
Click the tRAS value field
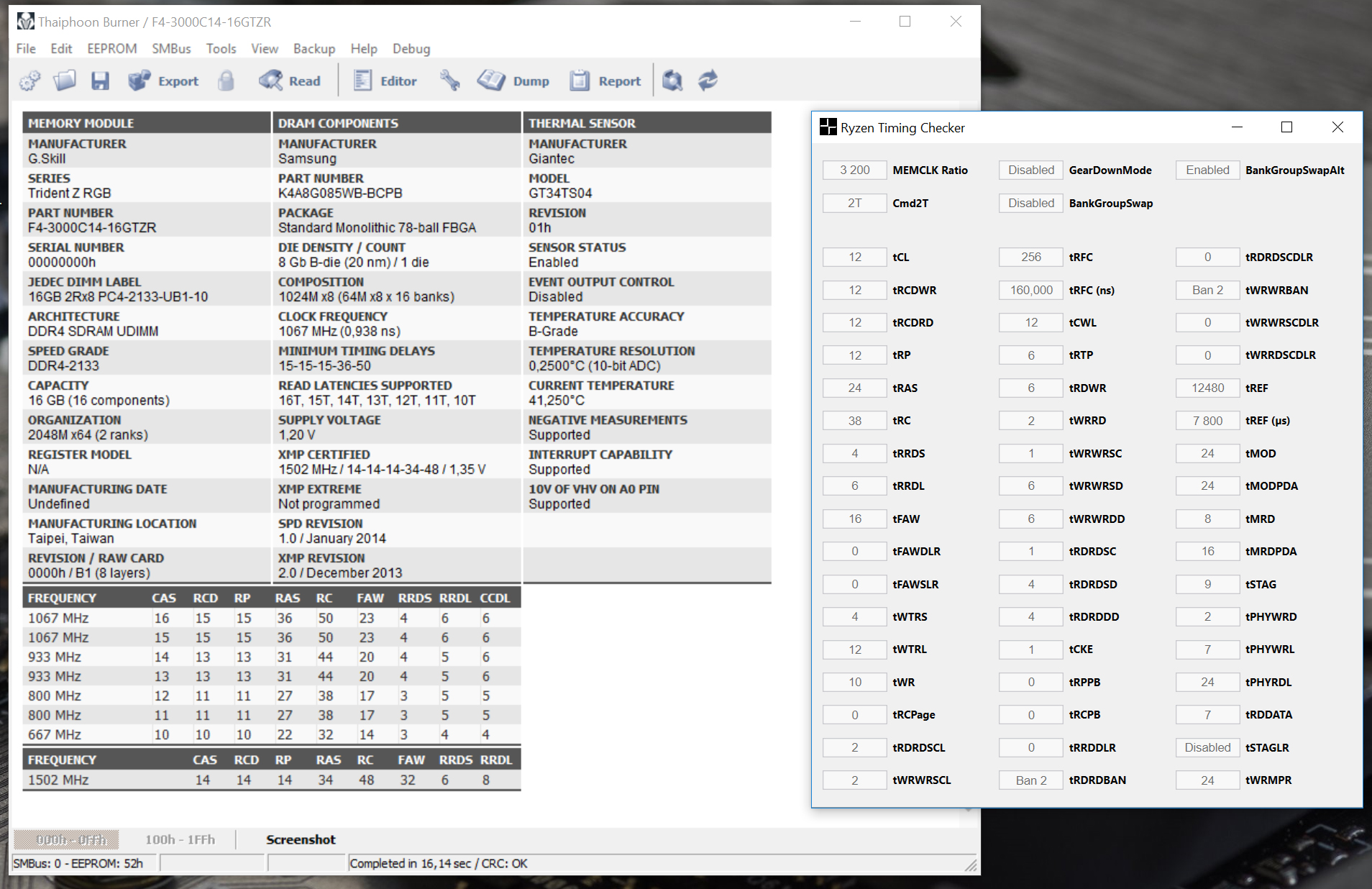tap(854, 388)
